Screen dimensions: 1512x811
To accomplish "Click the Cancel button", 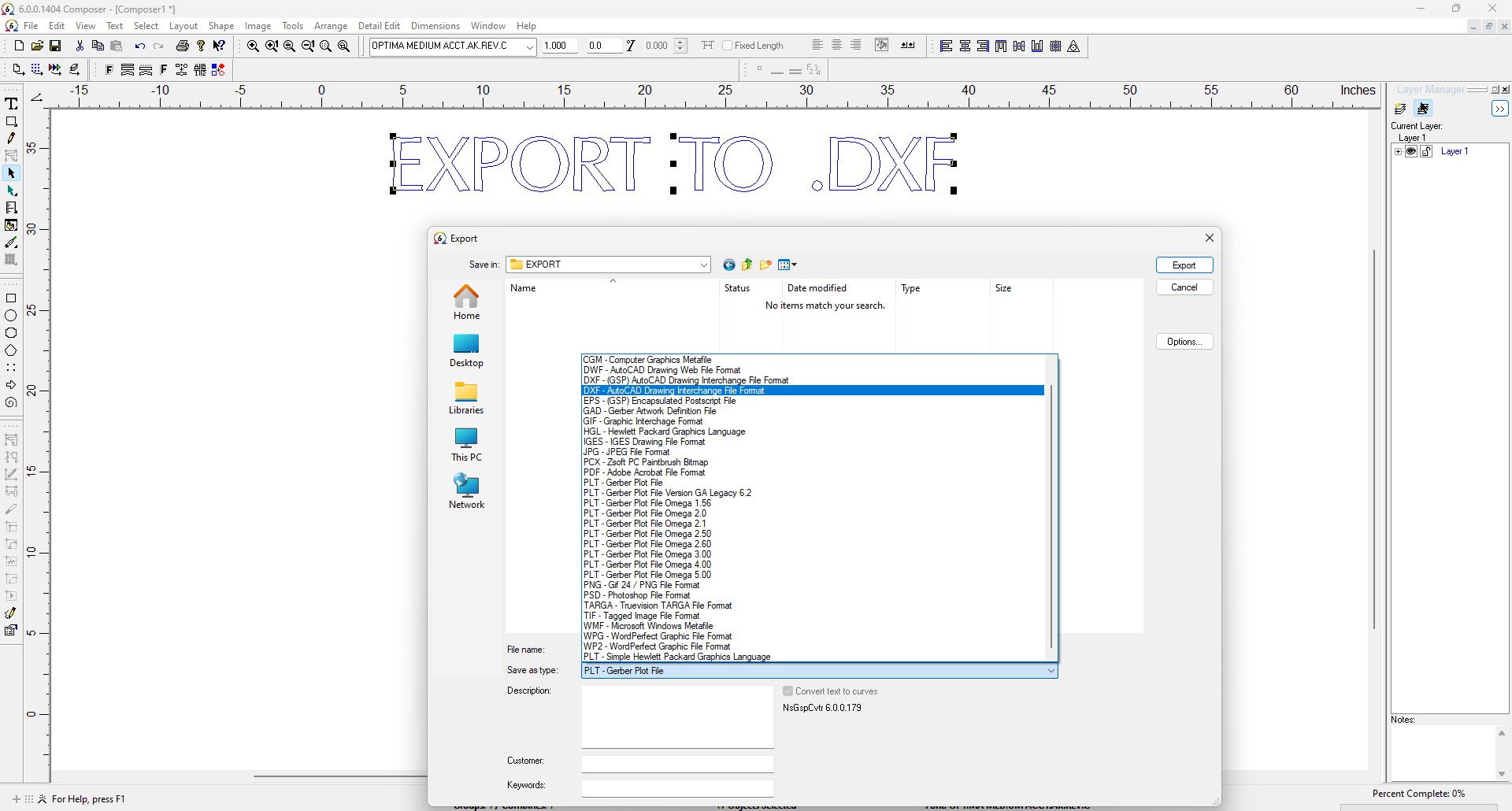I will [1184, 287].
